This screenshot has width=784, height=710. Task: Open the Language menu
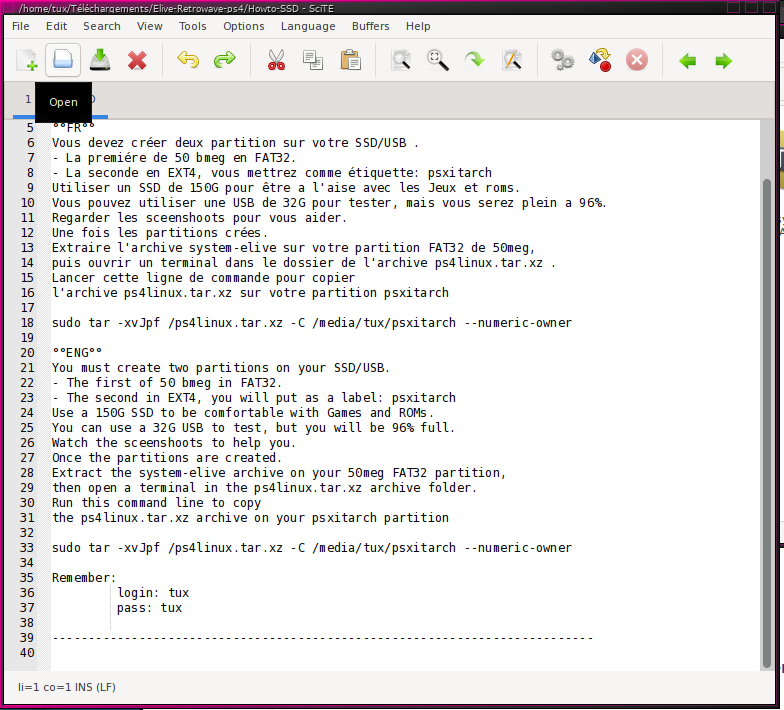pos(308,26)
